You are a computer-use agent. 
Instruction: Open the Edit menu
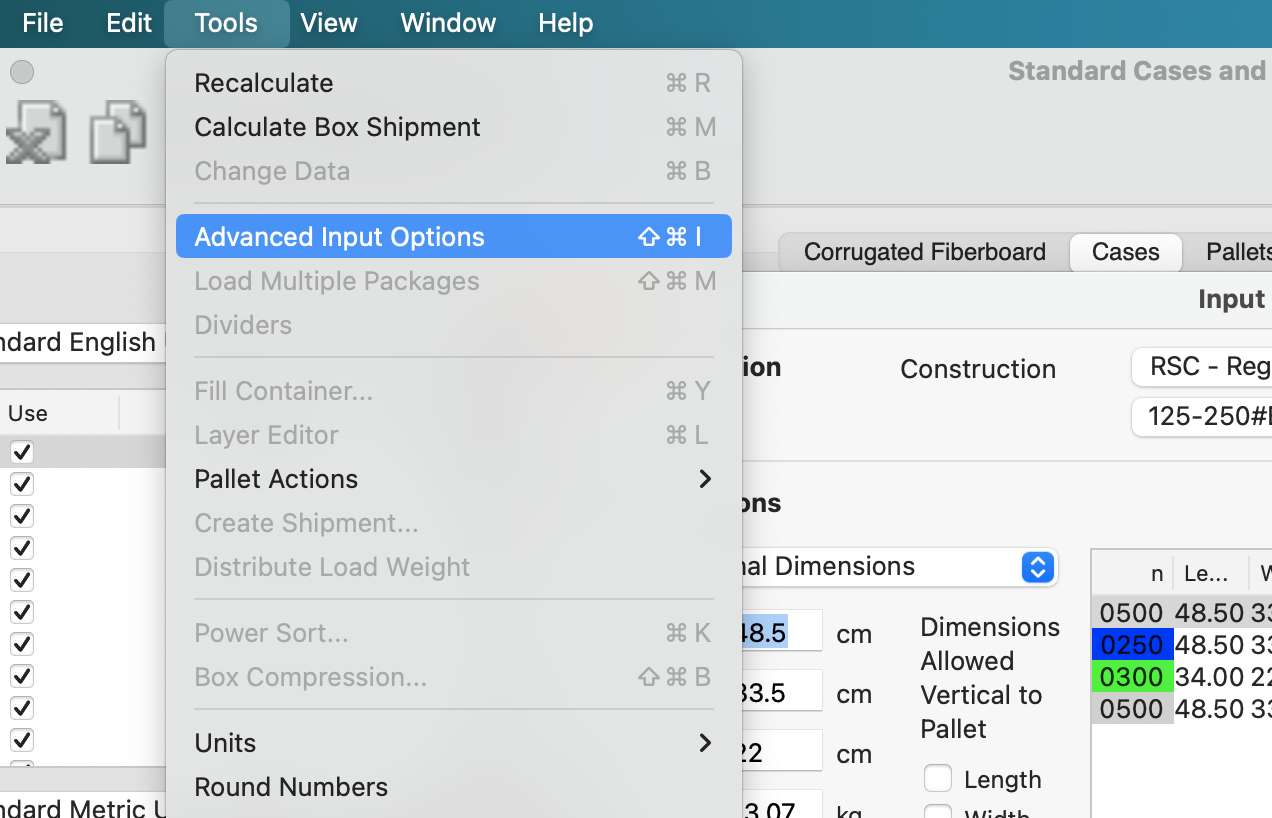click(129, 23)
